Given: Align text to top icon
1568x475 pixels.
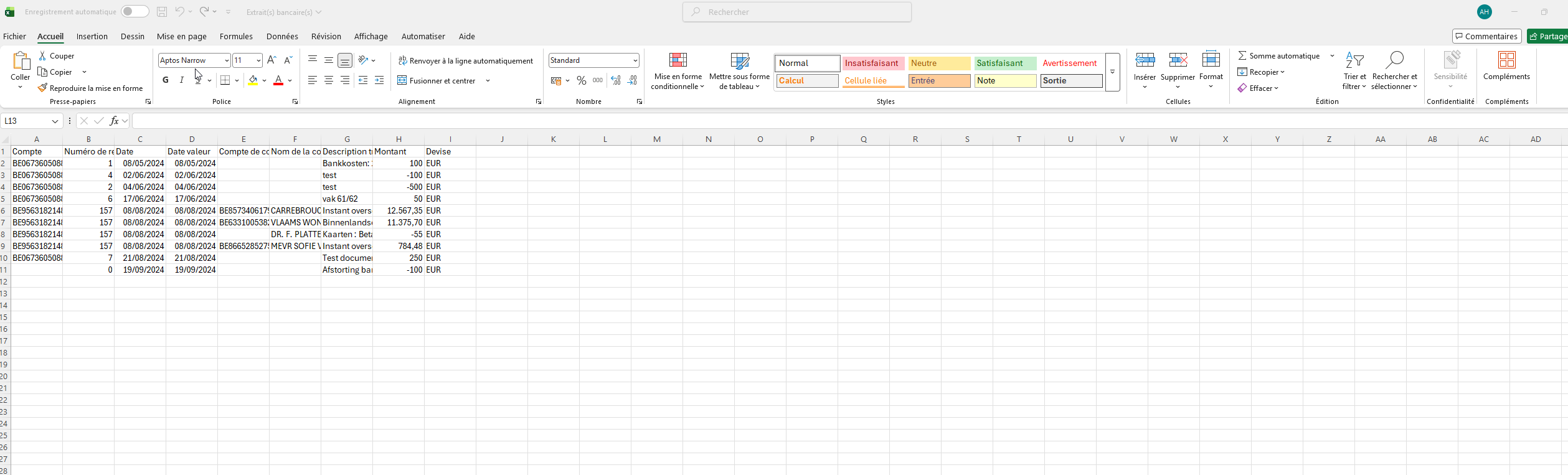Looking at the screenshot, I should pyautogui.click(x=313, y=60).
